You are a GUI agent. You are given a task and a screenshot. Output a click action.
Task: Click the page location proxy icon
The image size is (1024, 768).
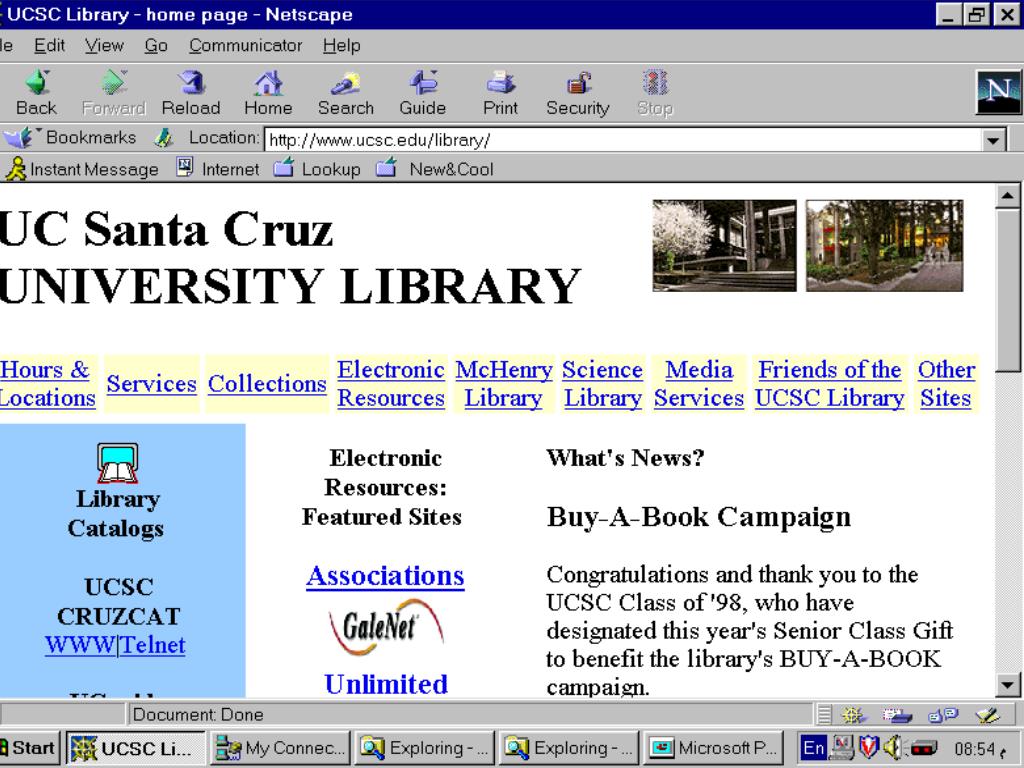click(164, 138)
